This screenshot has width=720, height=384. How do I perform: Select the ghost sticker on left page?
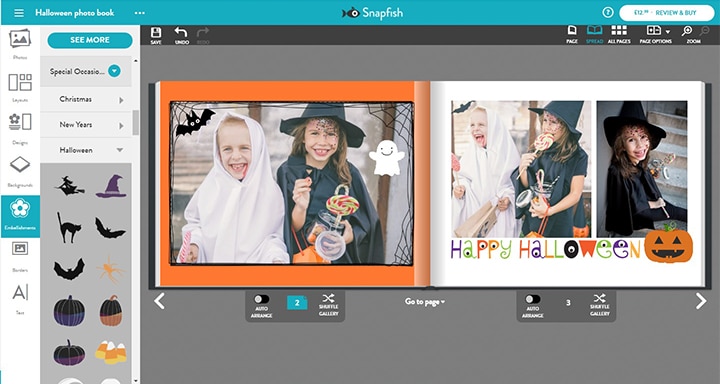coord(387,158)
